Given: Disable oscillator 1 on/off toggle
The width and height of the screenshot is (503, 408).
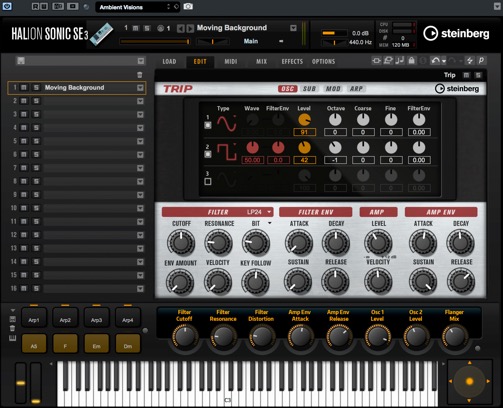Looking at the screenshot, I should (x=208, y=125).
